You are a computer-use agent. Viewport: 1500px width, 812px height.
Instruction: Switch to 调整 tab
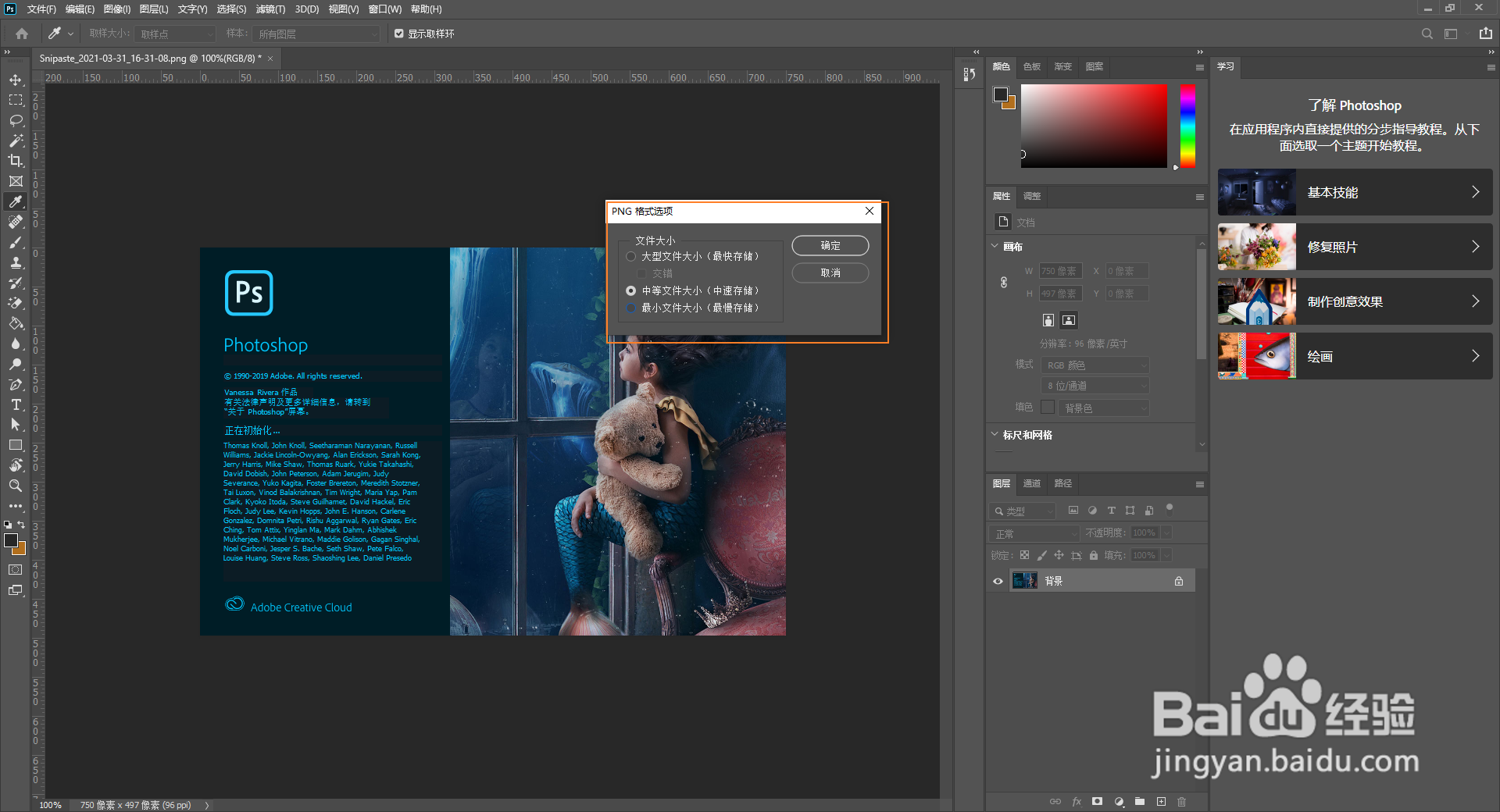(x=1032, y=196)
